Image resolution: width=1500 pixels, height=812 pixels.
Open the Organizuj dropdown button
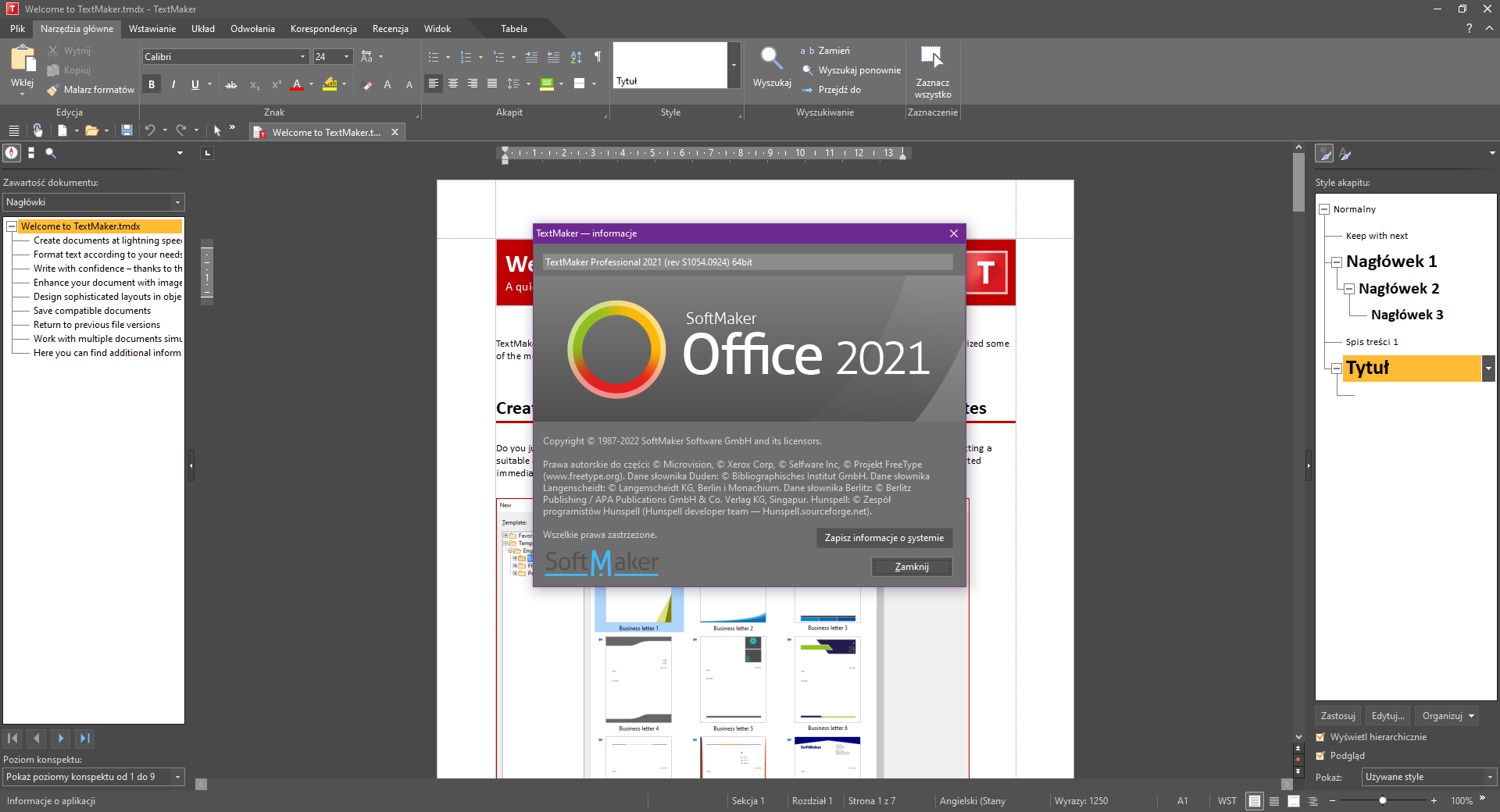tap(1447, 716)
